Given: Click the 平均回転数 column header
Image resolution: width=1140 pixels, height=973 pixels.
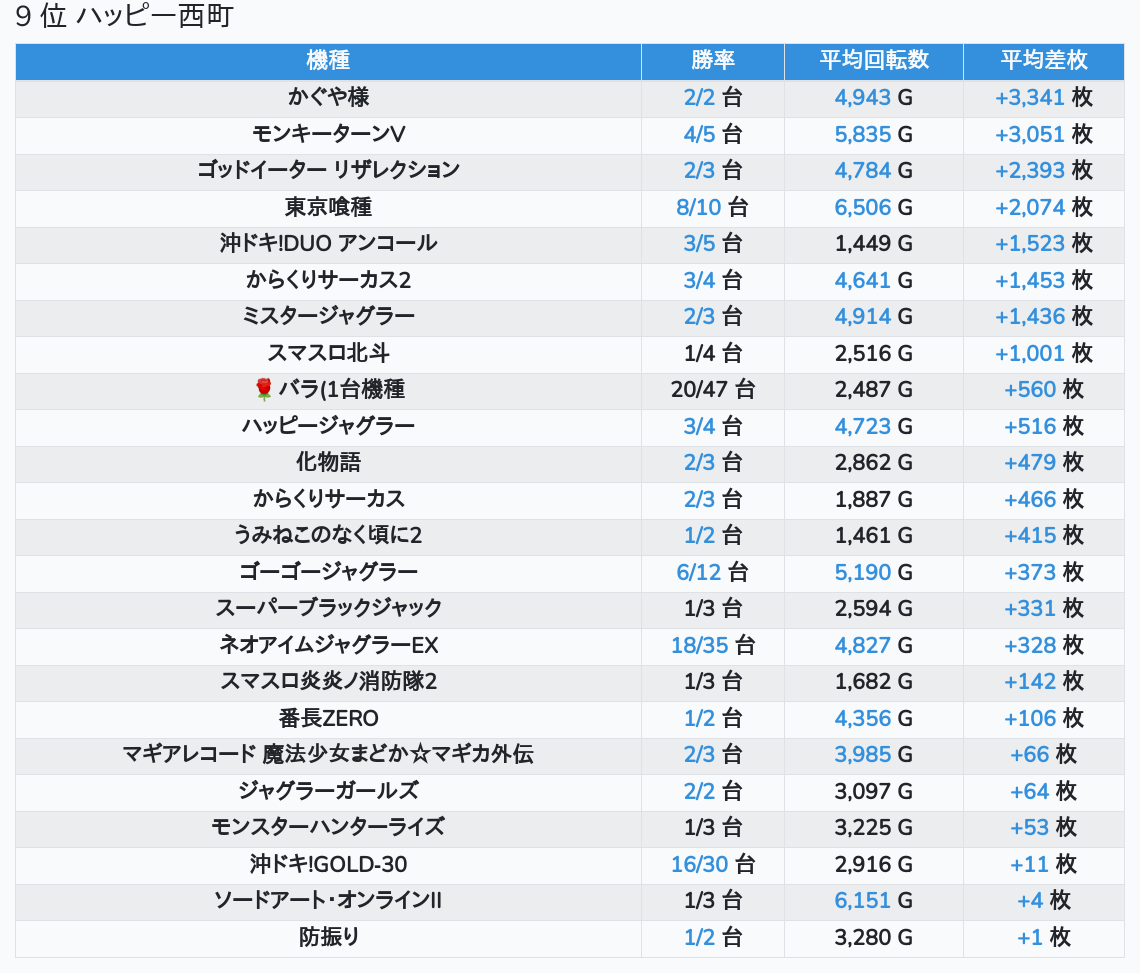Looking at the screenshot, I should point(874,60).
